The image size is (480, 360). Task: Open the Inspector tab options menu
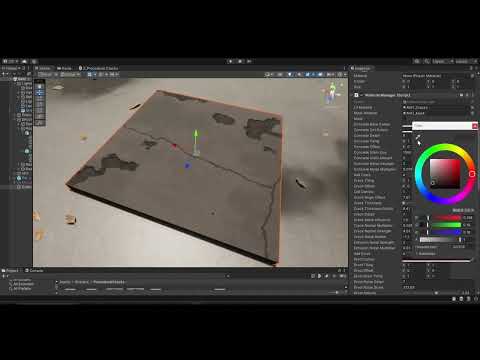(x=476, y=68)
